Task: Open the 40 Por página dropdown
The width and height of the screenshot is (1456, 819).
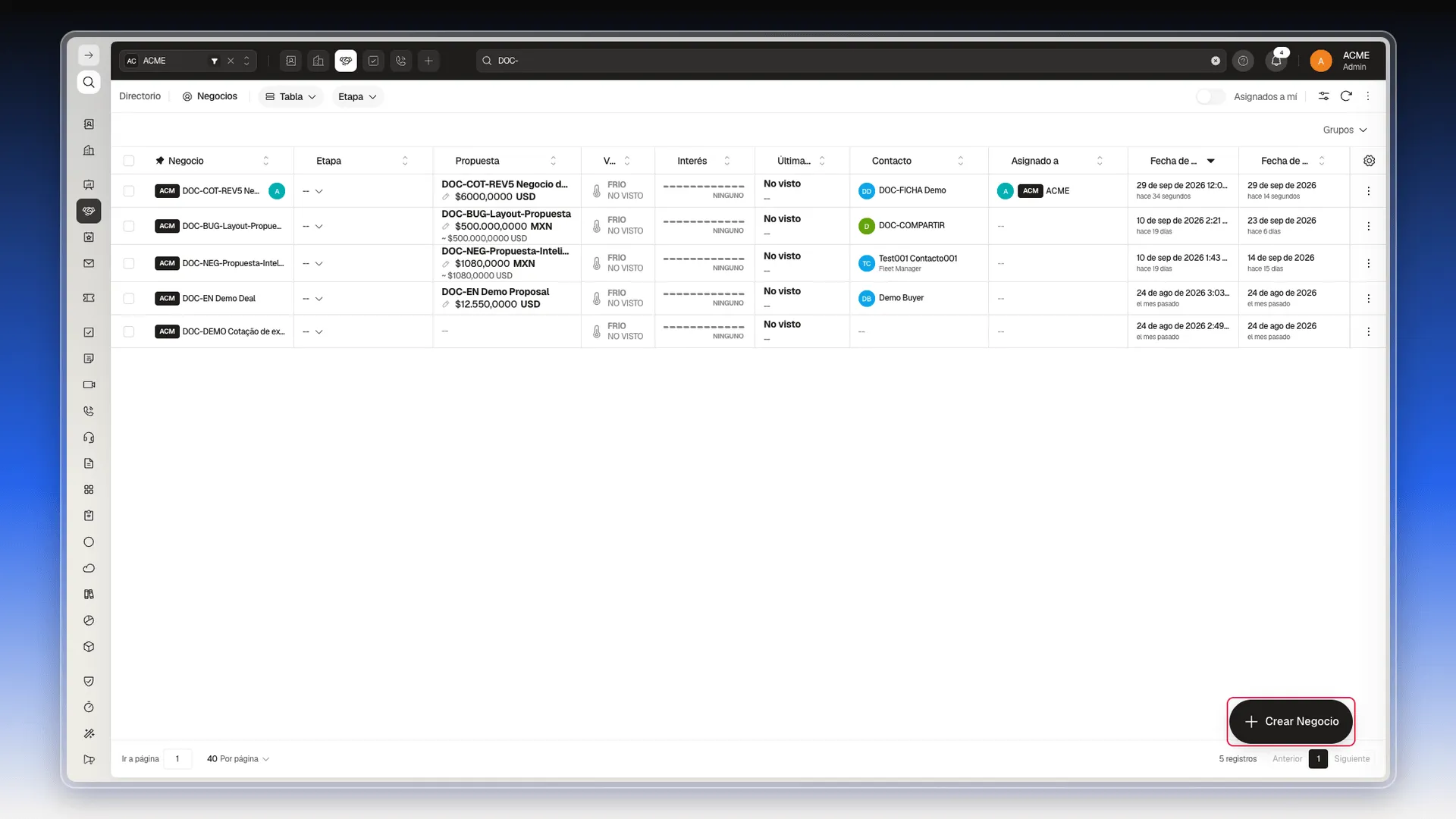Action: pos(238,759)
